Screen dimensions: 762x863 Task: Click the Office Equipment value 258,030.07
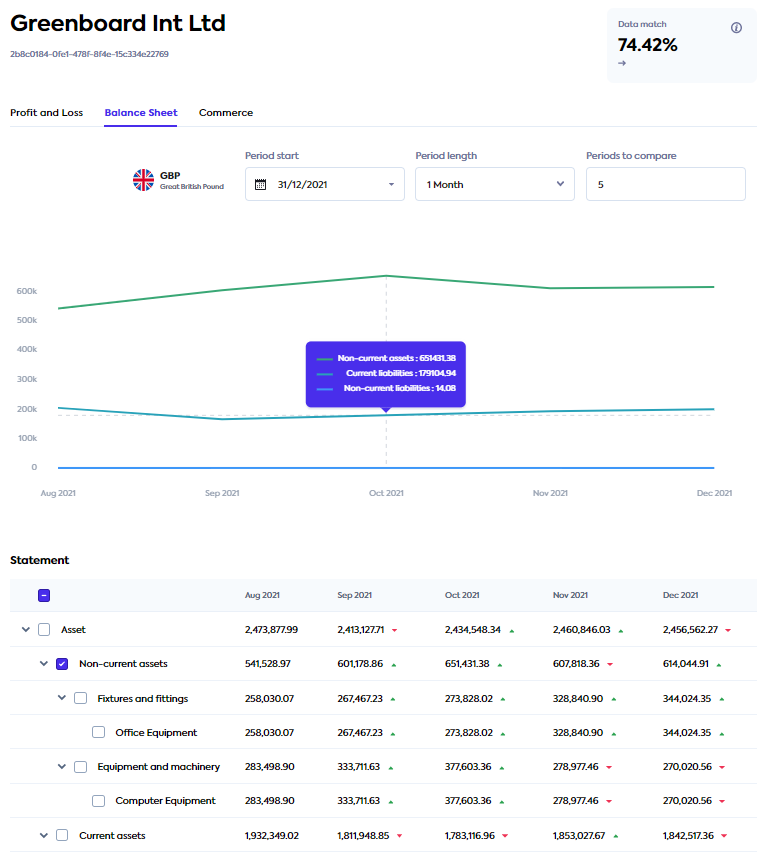tap(269, 733)
